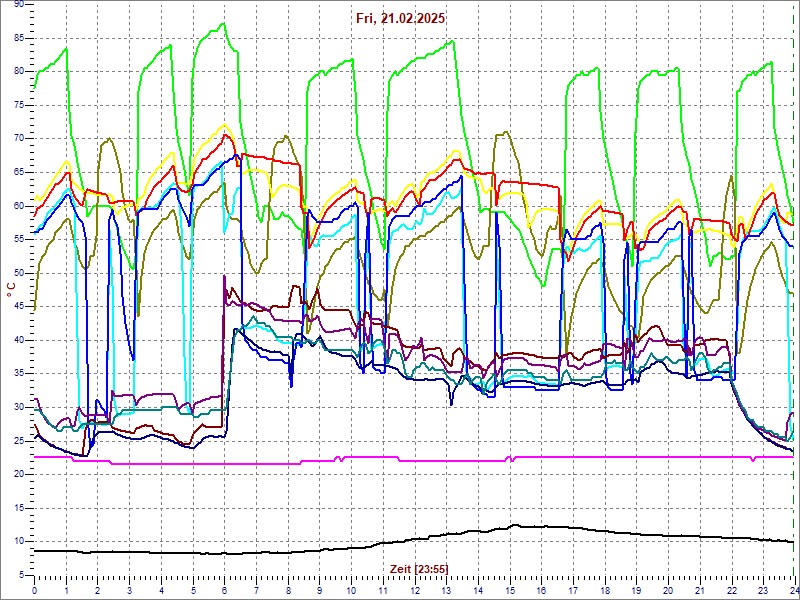Click hour "2" on the time axis
This screenshot has width=800, height=600.
[97, 590]
